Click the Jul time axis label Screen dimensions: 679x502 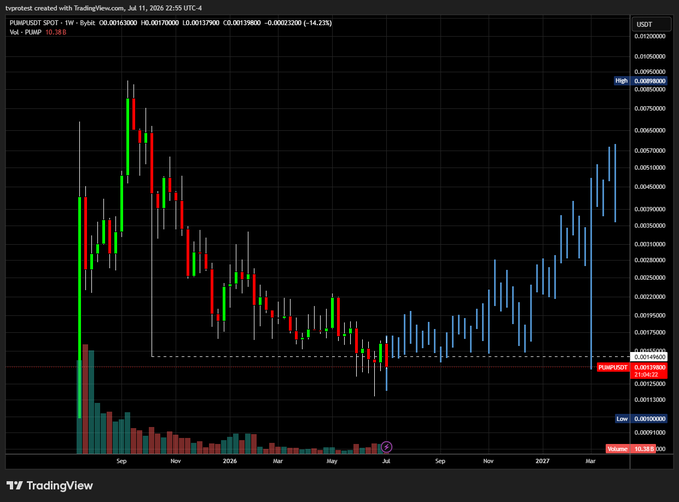tap(386, 461)
